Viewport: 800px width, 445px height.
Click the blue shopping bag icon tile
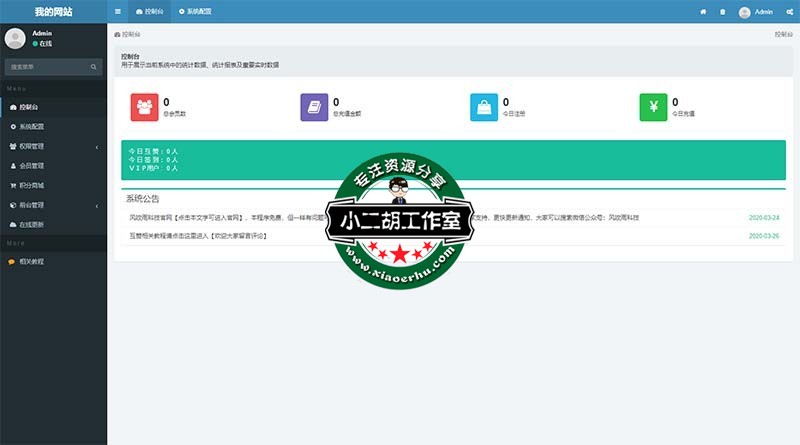point(484,107)
